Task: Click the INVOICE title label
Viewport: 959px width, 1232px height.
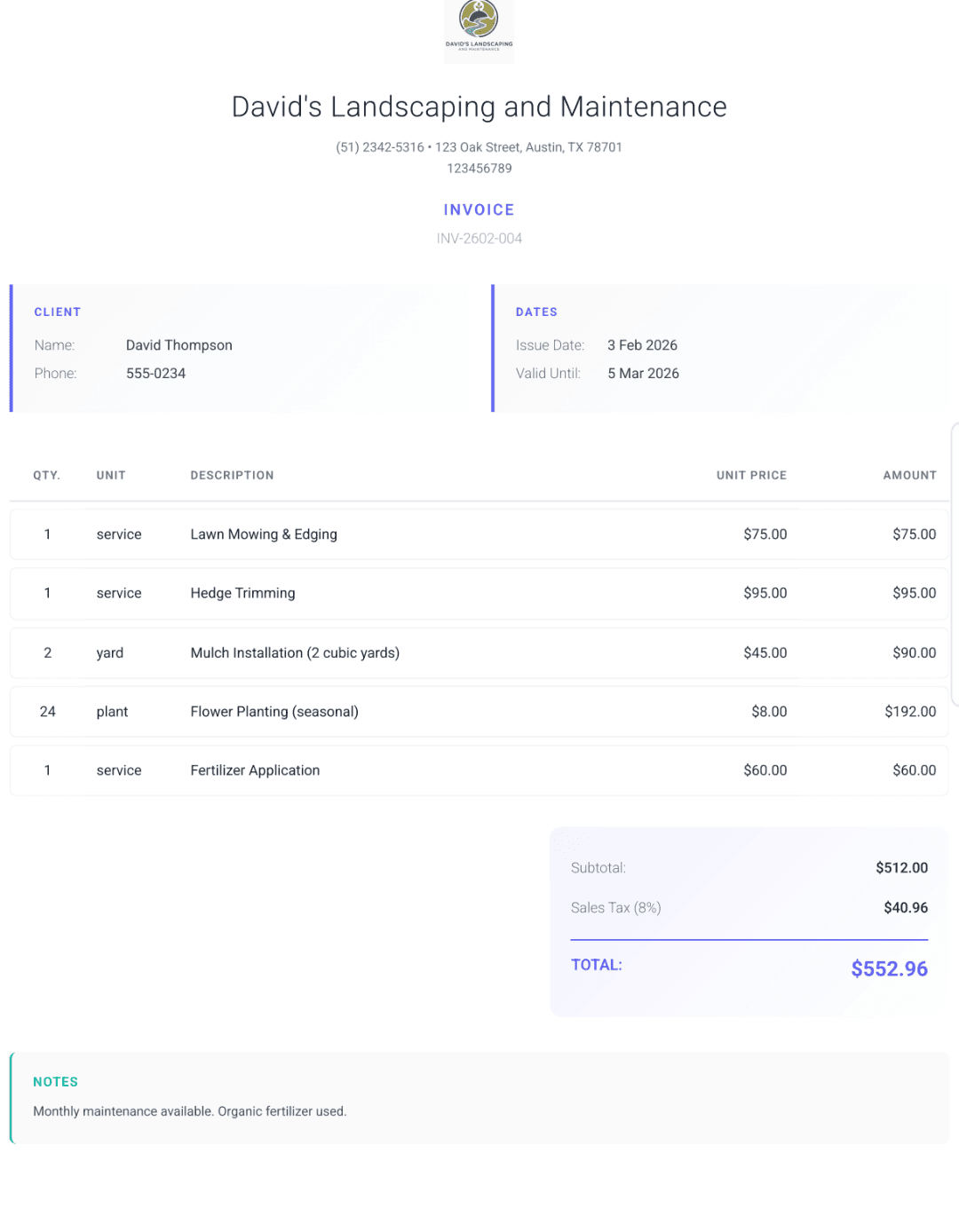Action: click(479, 210)
